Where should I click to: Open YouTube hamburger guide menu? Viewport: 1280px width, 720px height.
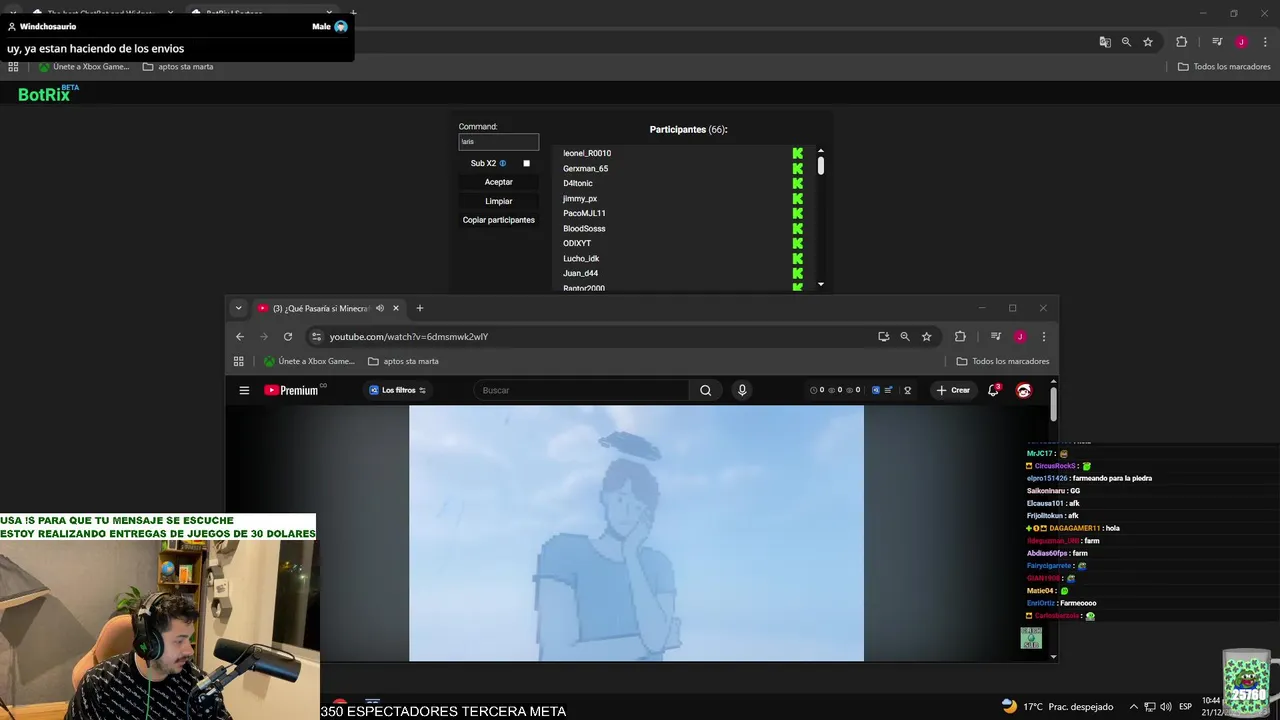click(244, 390)
